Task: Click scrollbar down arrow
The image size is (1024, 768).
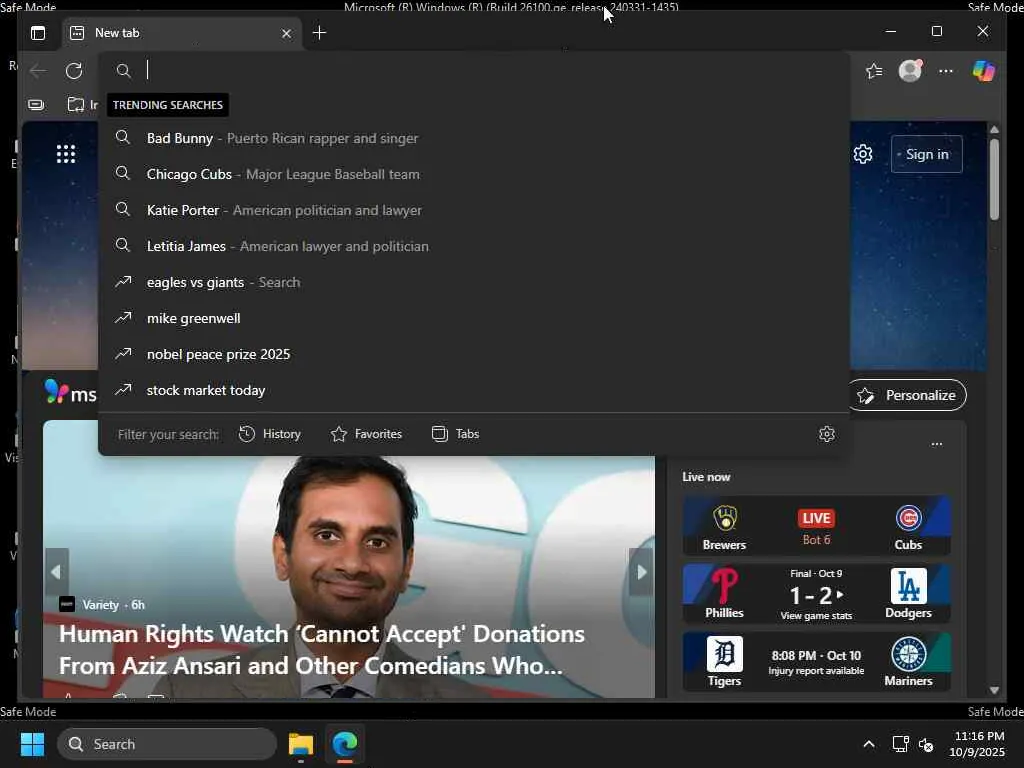Action: (994, 690)
